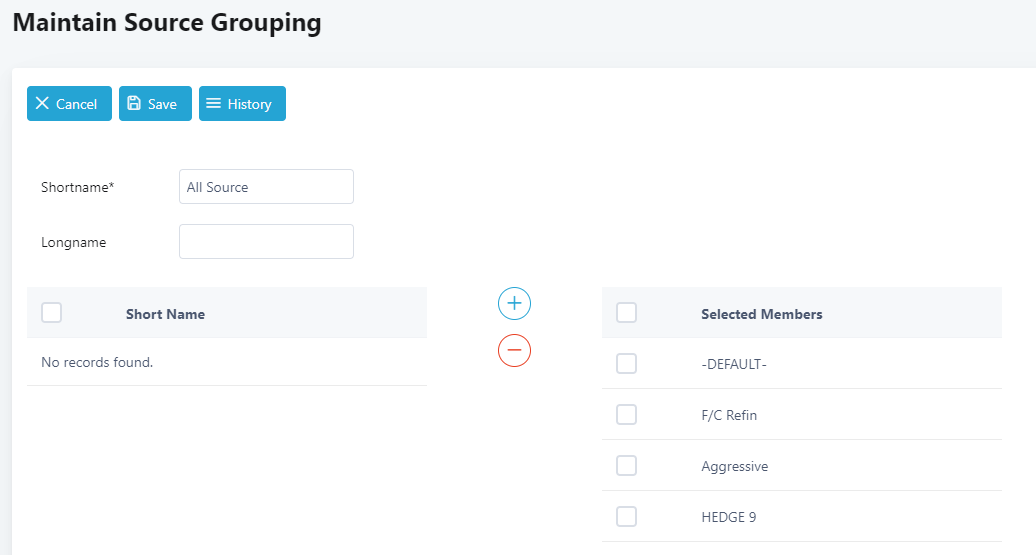Click the Short Name column header

tap(165, 314)
